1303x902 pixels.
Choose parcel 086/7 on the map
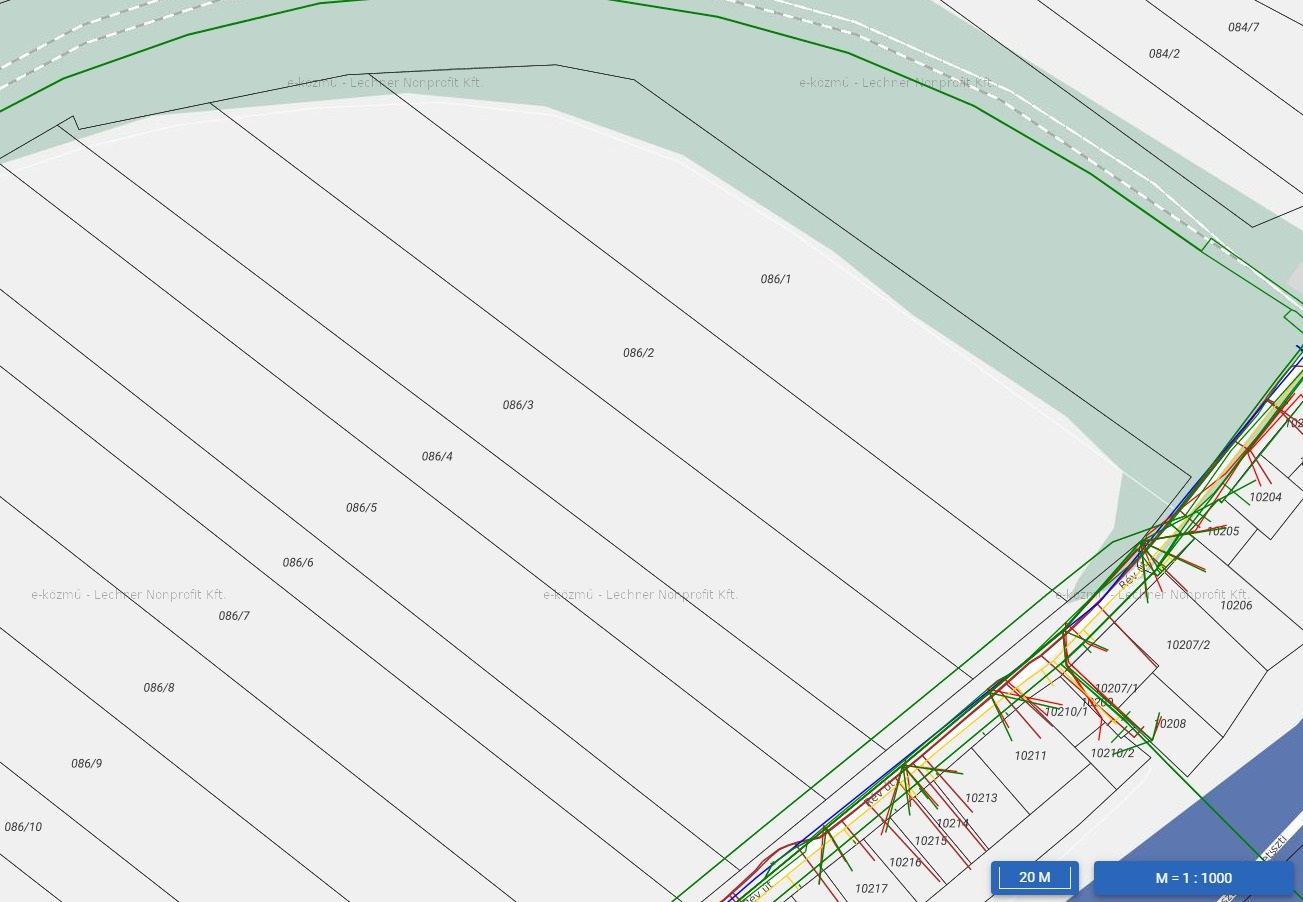(234, 616)
